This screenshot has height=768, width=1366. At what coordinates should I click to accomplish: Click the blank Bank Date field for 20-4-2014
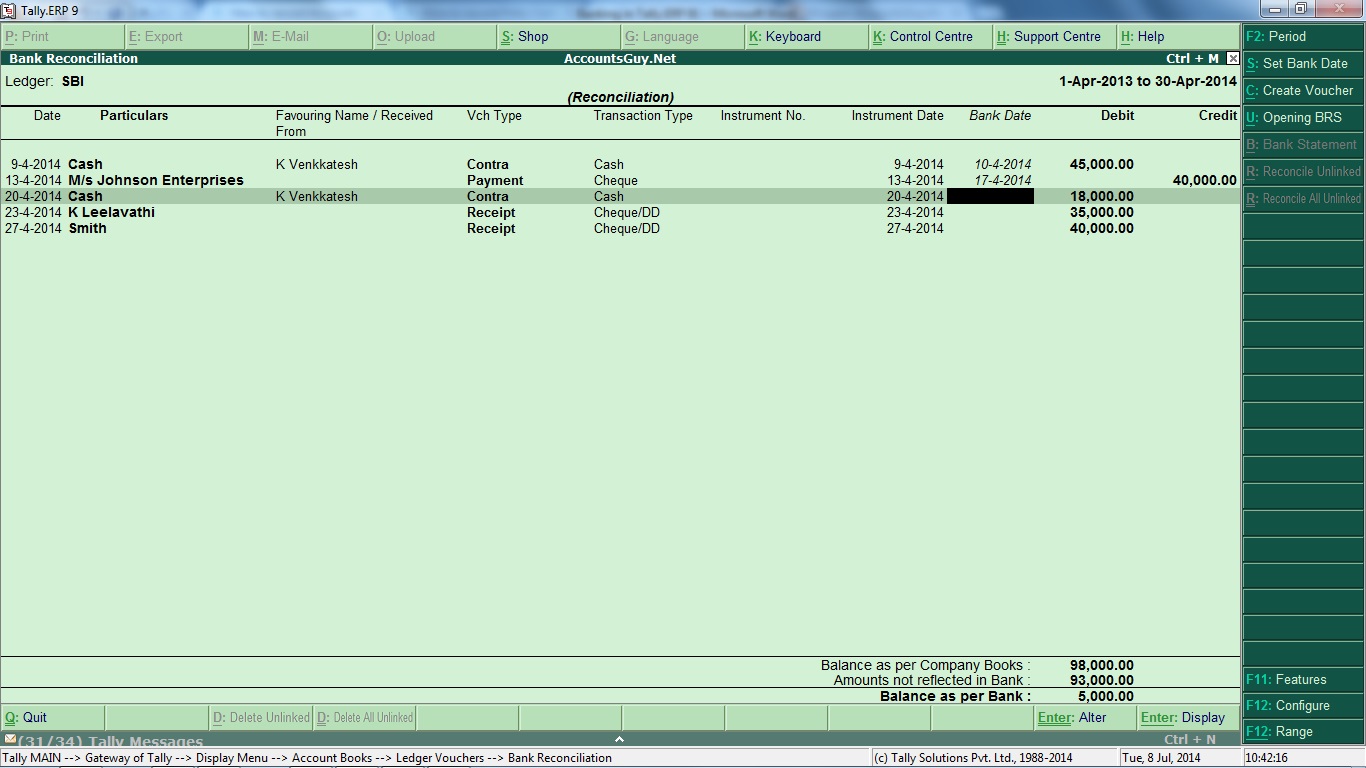coord(990,196)
